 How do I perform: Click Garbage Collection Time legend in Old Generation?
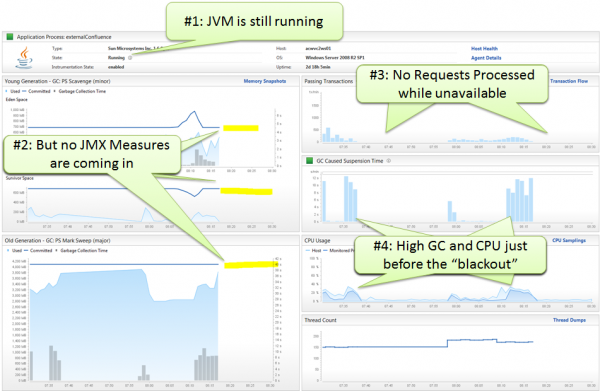click(x=82, y=250)
